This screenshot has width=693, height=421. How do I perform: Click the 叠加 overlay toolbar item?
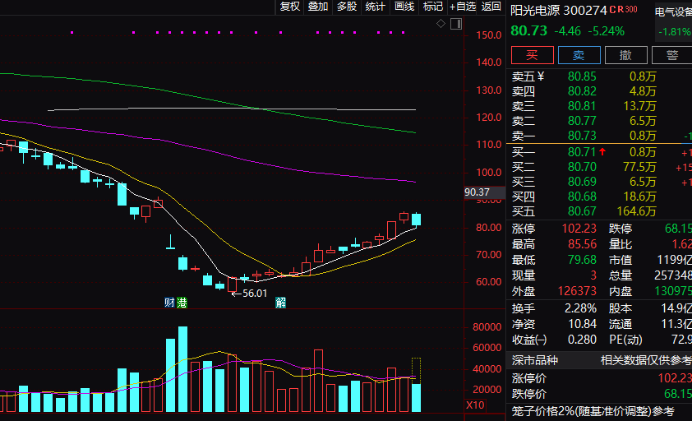(318, 7)
